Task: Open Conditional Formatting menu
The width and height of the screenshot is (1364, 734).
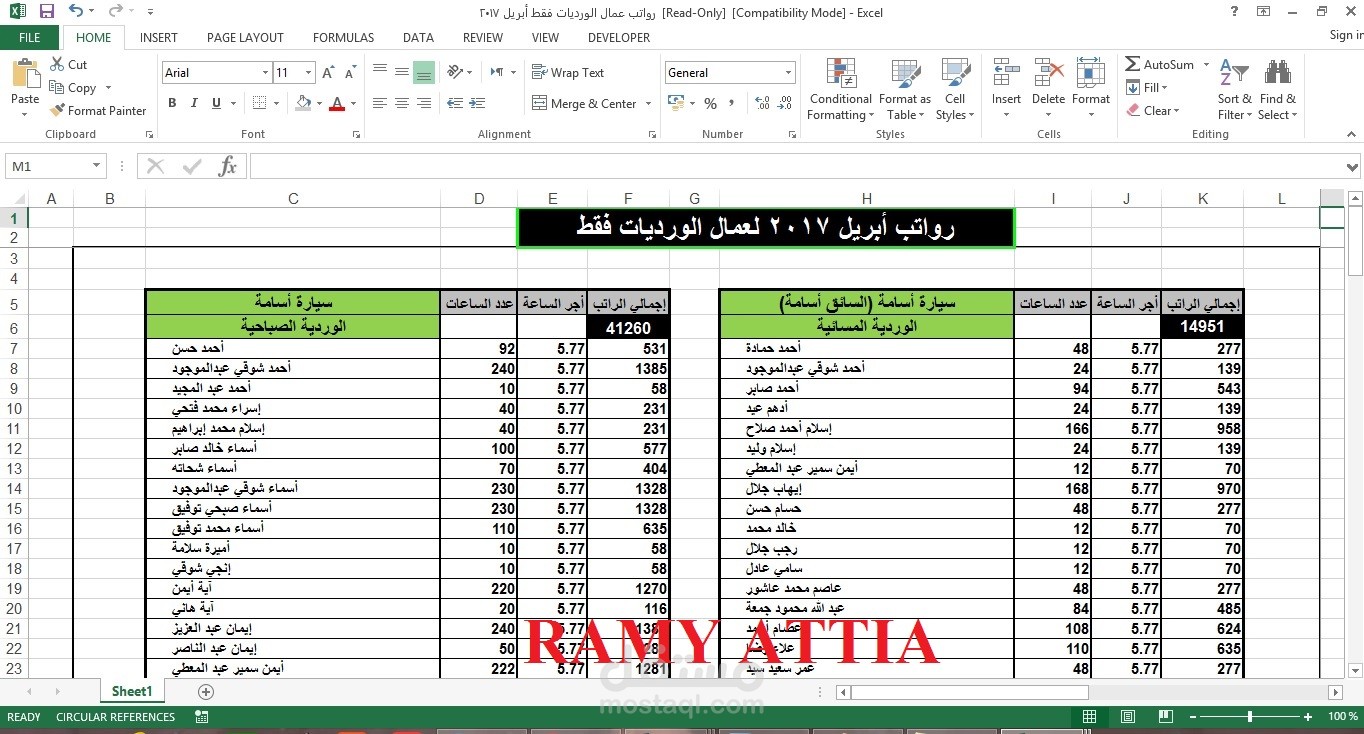Action: click(x=840, y=90)
